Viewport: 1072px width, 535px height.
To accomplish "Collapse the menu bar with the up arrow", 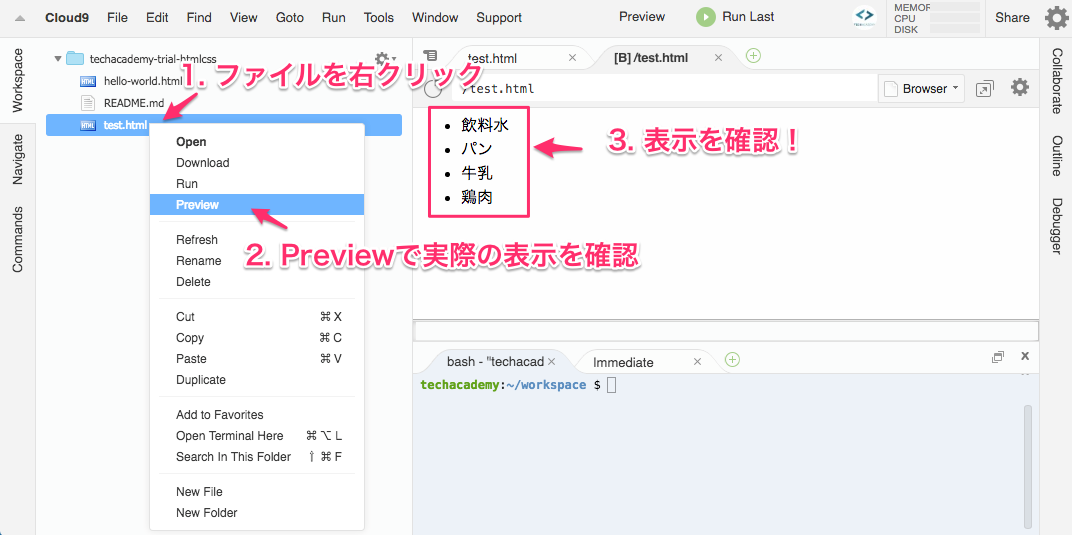I will coord(19,18).
